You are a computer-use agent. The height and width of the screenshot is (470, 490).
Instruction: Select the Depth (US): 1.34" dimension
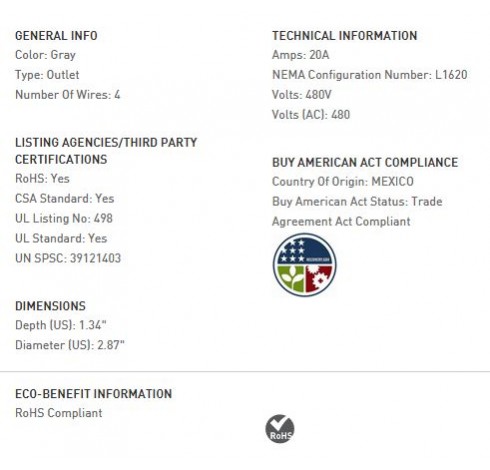(x=61, y=325)
